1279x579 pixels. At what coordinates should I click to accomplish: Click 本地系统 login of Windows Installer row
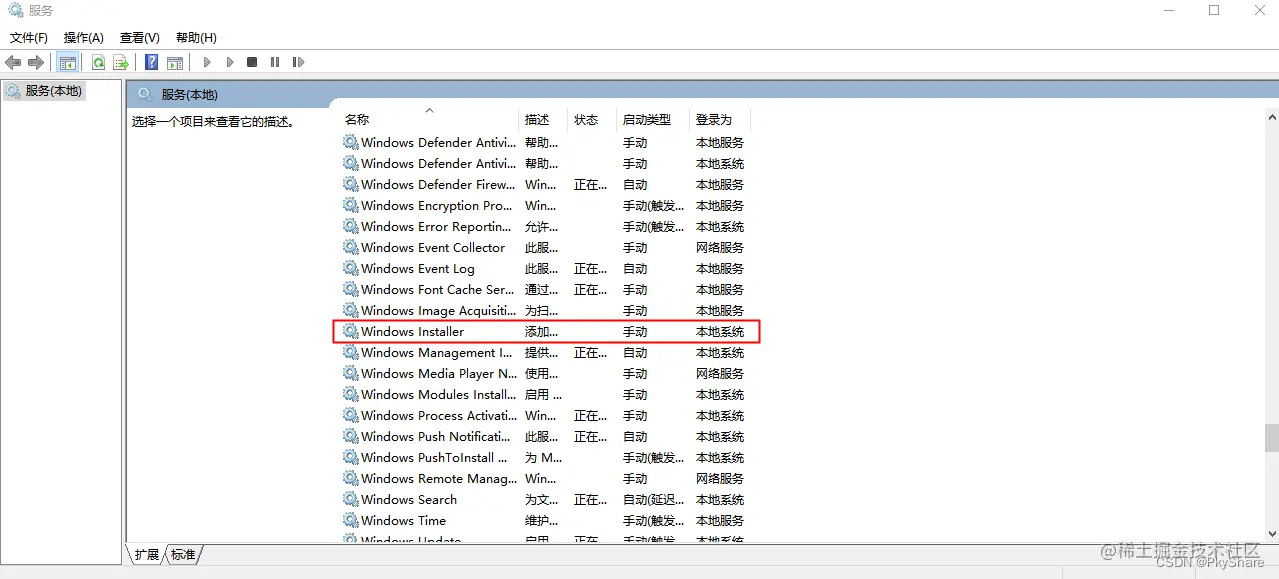click(x=720, y=331)
